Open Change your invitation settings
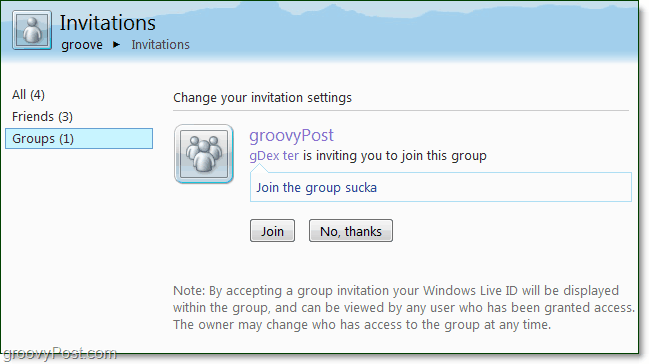 tap(262, 98)
